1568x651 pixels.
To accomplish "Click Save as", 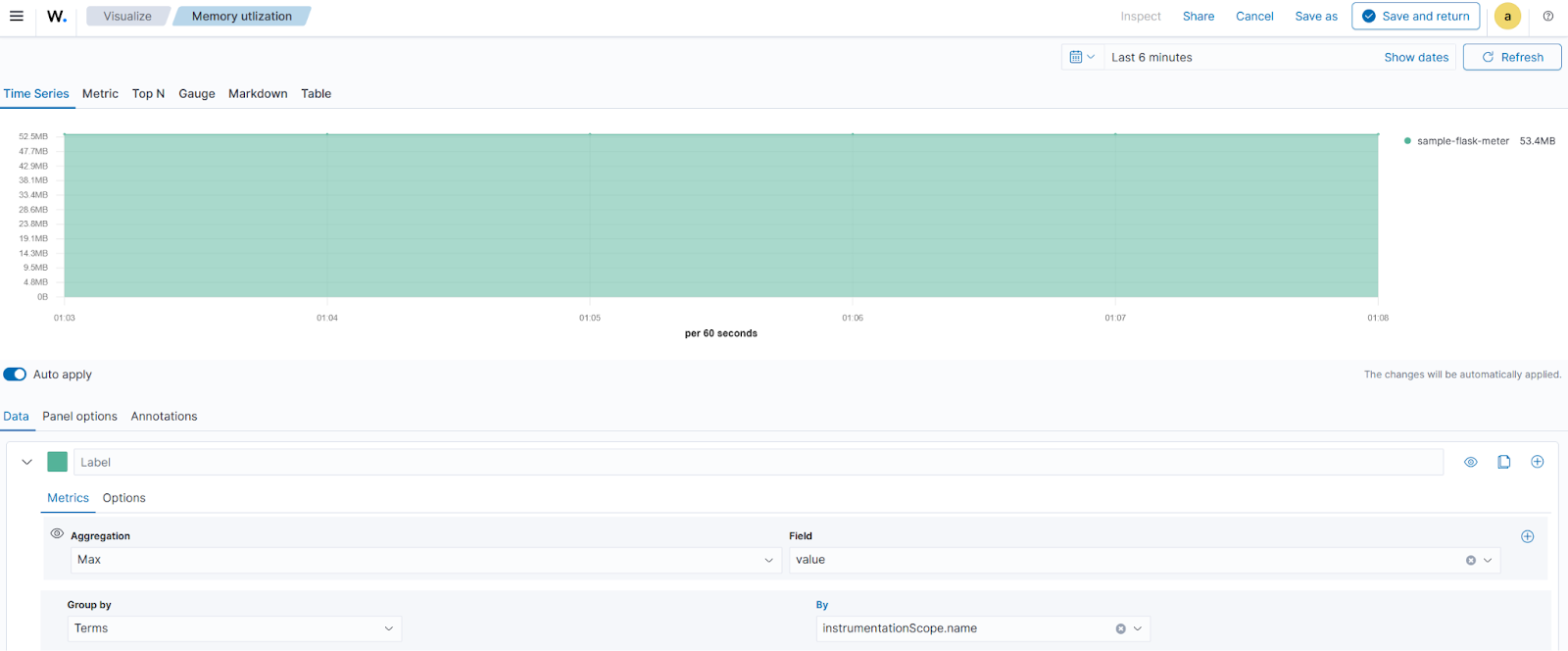I will (1316, 17).
